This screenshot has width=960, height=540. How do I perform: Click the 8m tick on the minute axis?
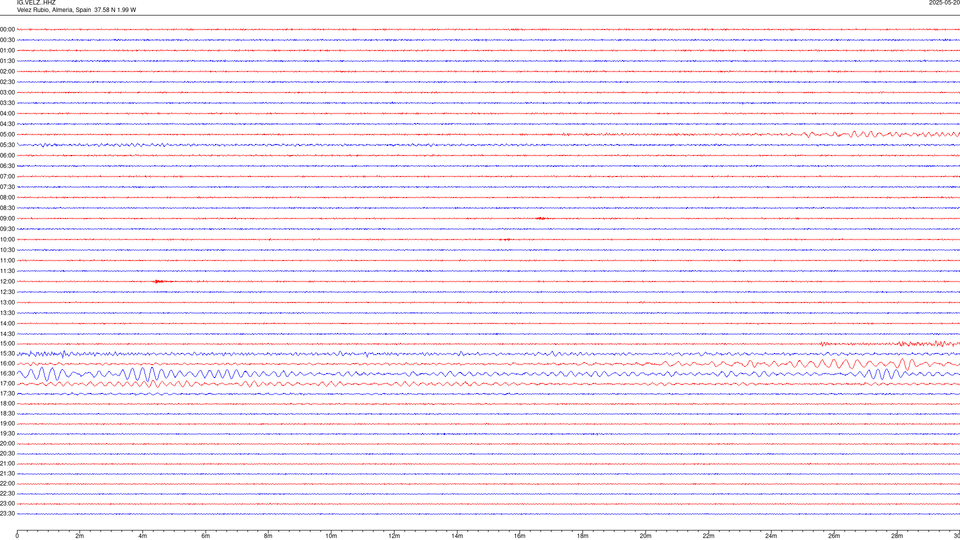point(268,536)
